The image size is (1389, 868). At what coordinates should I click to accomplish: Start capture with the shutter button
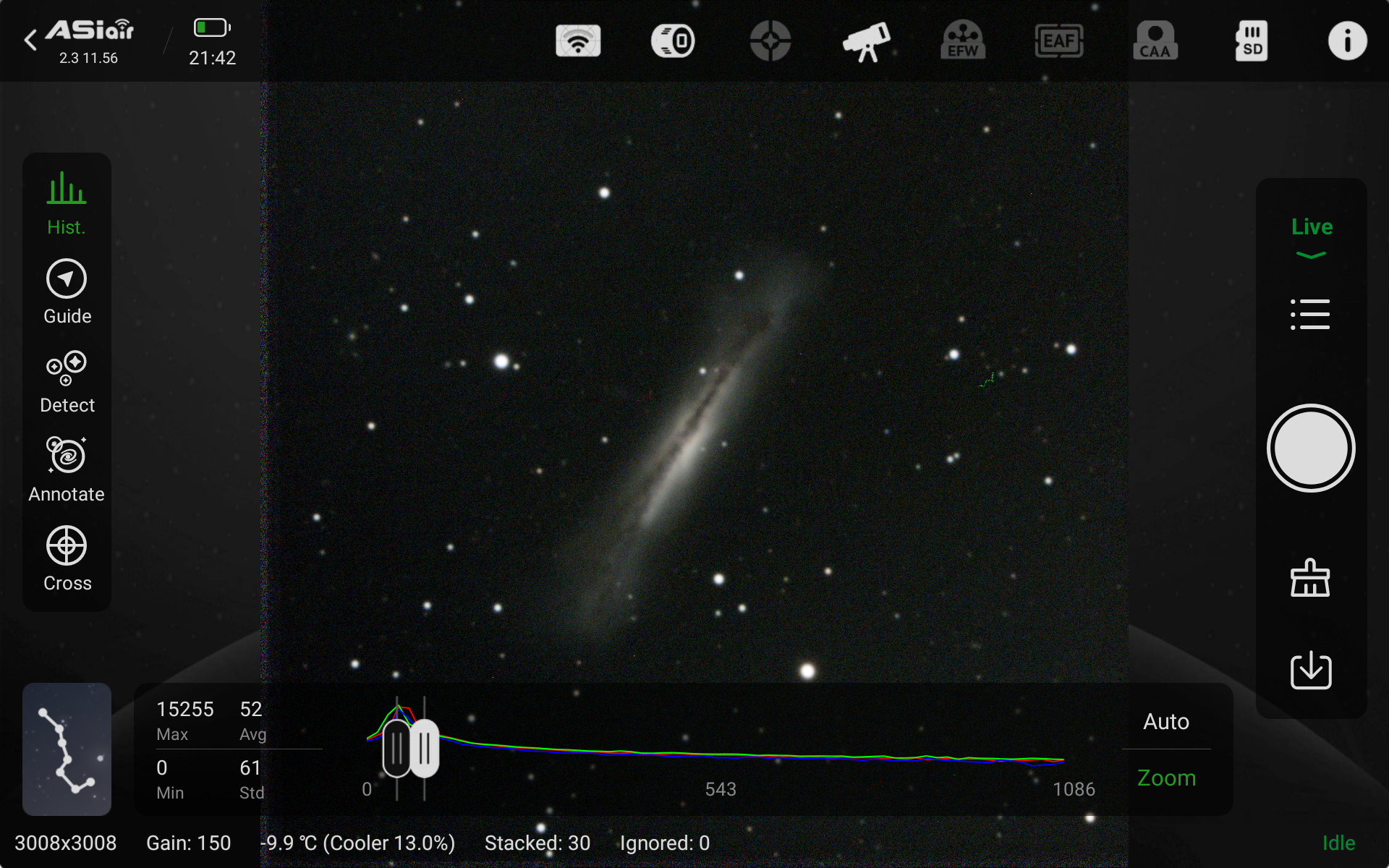click(1311, 448)
